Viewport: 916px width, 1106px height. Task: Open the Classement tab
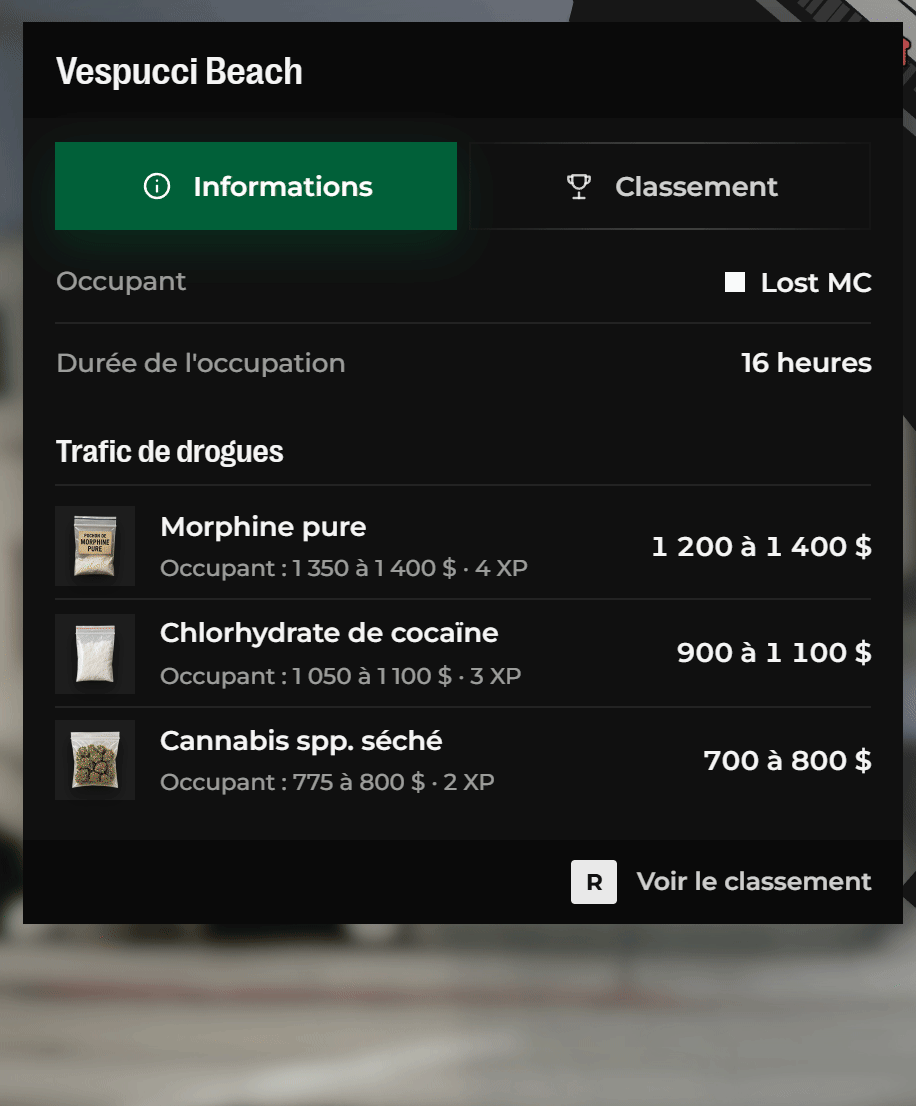click(x=670, y=186)
